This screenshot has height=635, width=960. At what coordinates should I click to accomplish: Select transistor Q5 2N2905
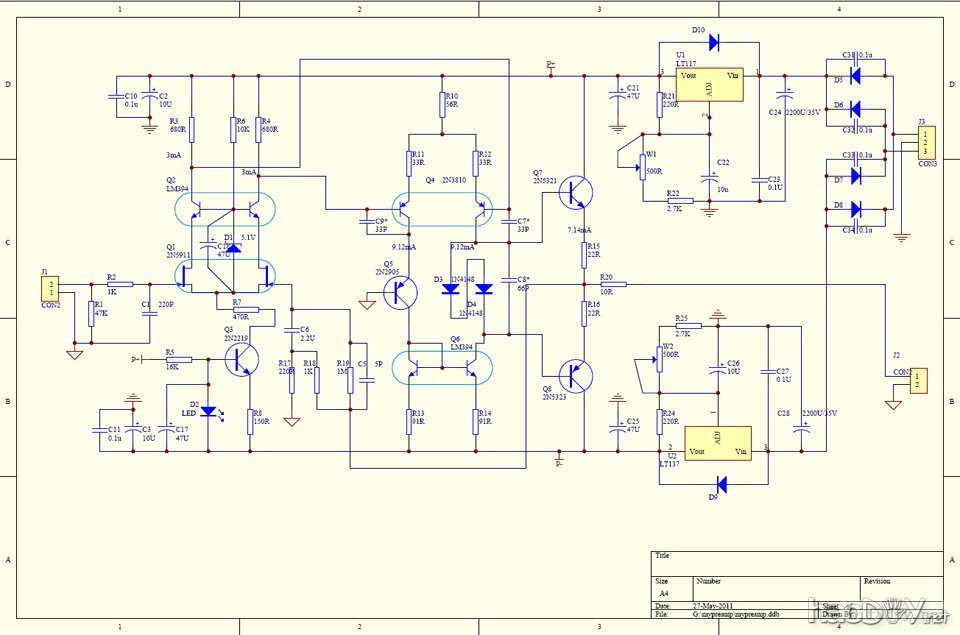[x=402, y=292]
